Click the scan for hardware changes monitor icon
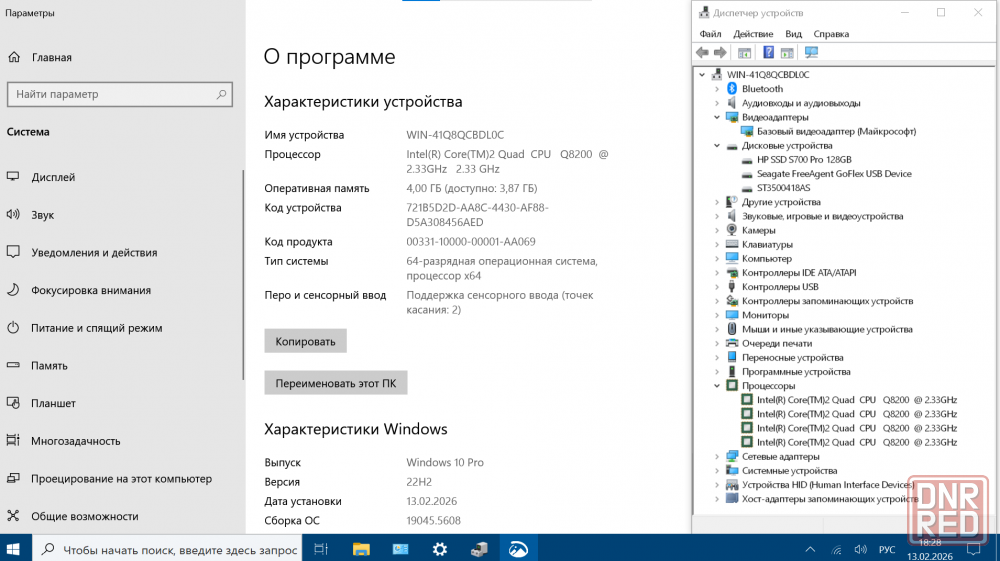The height and width of the screenshot is (561, 1000). [811, 53]
